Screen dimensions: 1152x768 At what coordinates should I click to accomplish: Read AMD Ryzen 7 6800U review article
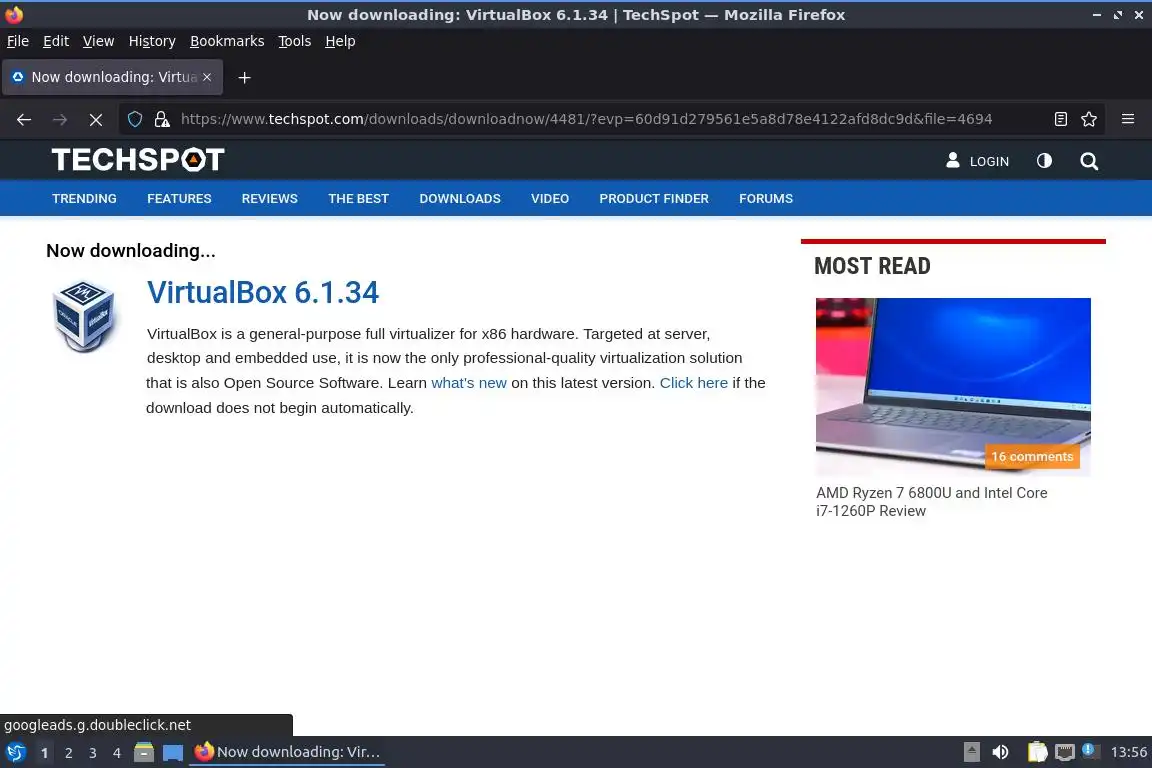click(932, 502)
